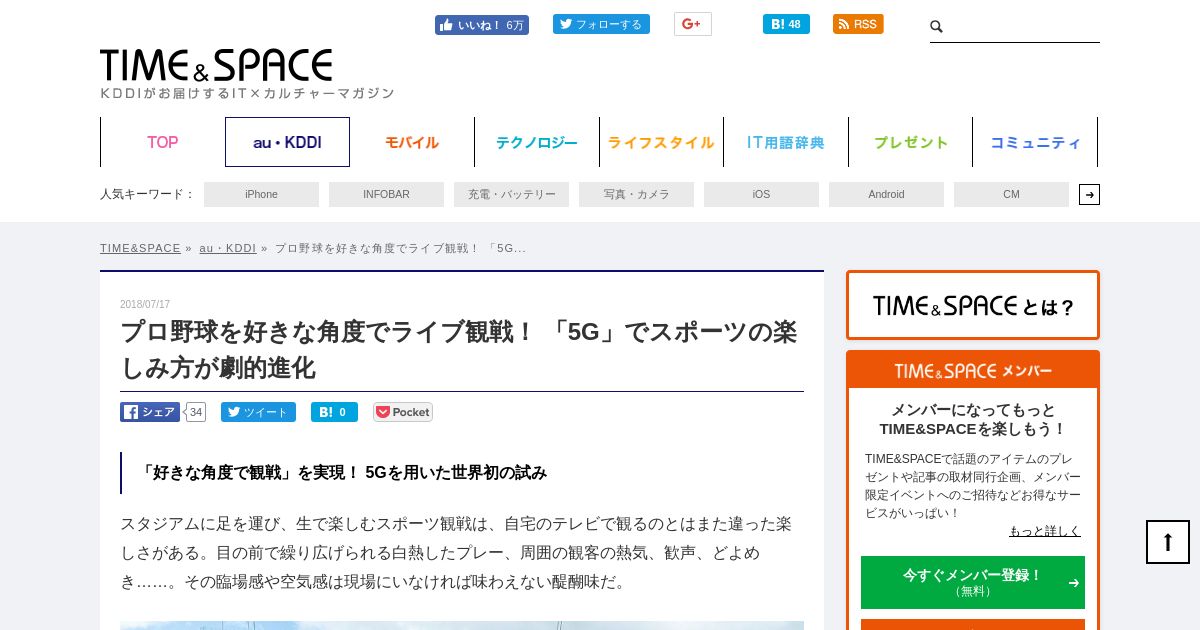This screenshot has height=630, width=1200.
Task: Click the TIME&SPACE breadcrumb link
Action: pyautogui.click(x=140, y=248)
